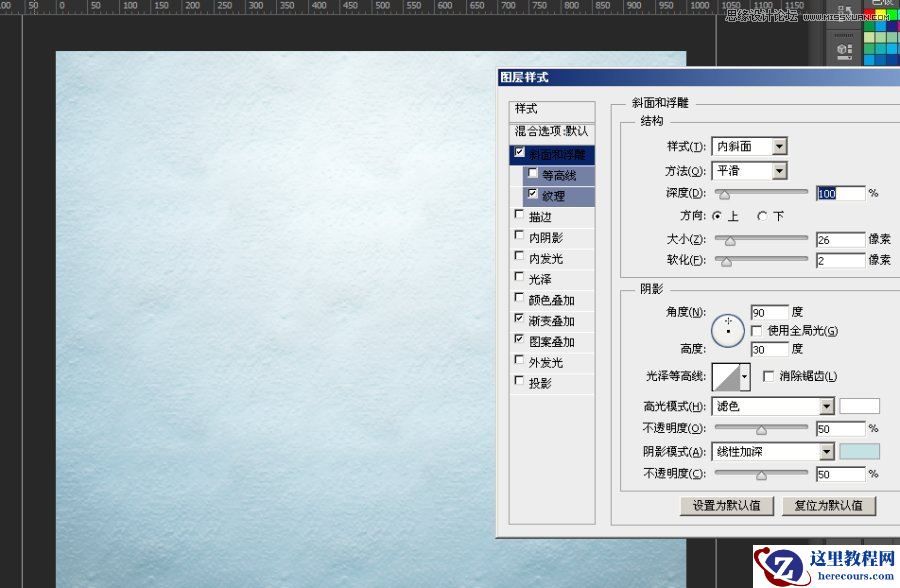Click the shadow angle dial control
This screenshot has height=588, width=900.
point(728,330)
